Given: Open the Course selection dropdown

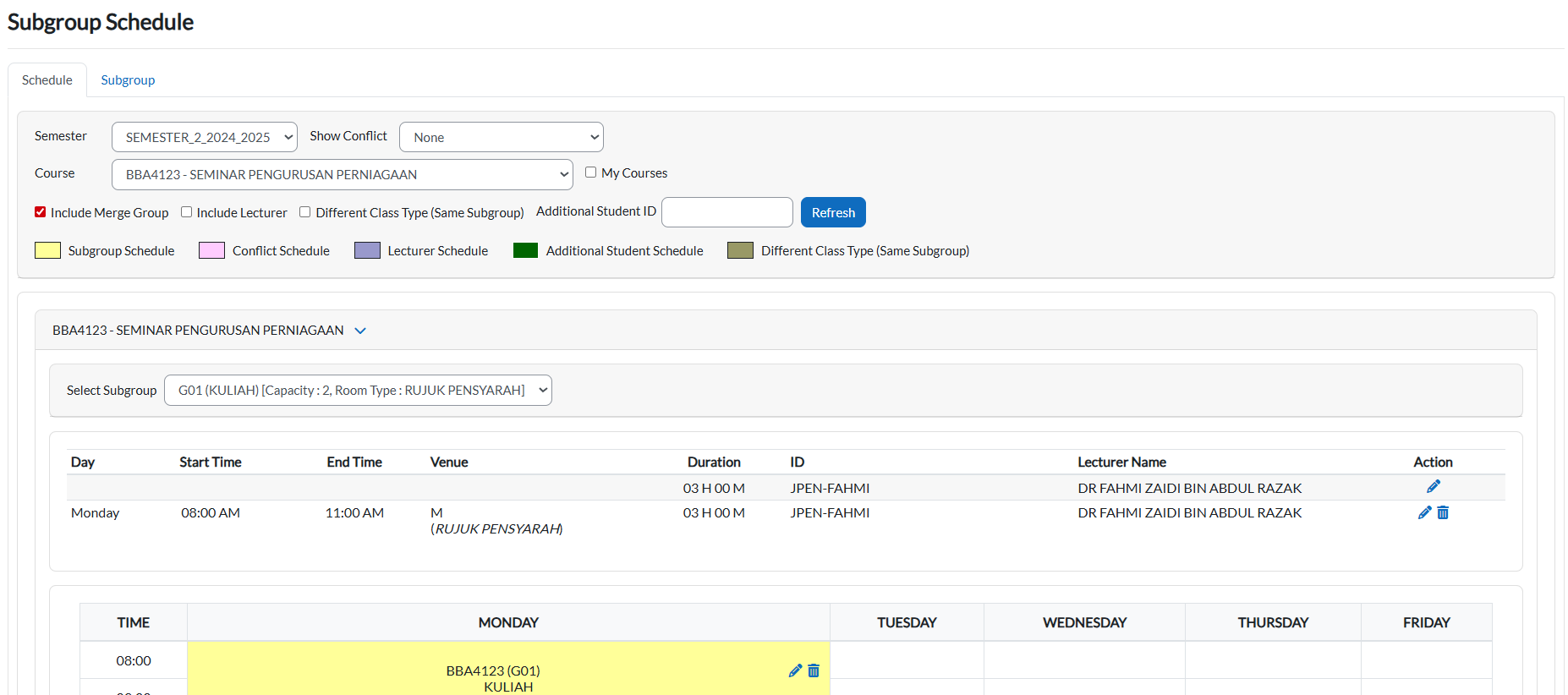Looking at the screenshot, I should pyautogui.click(x=342, y=175).
